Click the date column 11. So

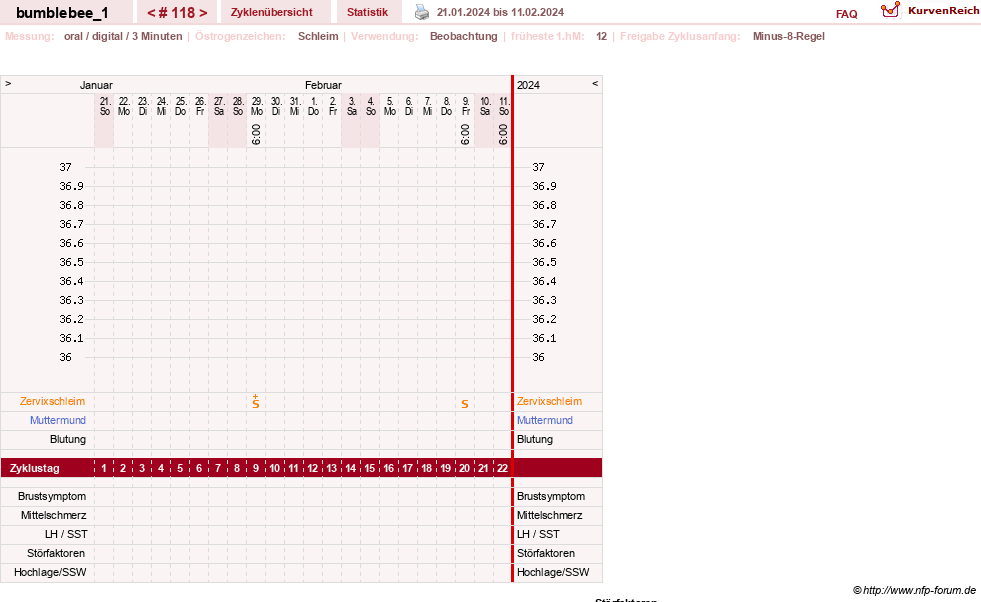(x=504, y=106)
